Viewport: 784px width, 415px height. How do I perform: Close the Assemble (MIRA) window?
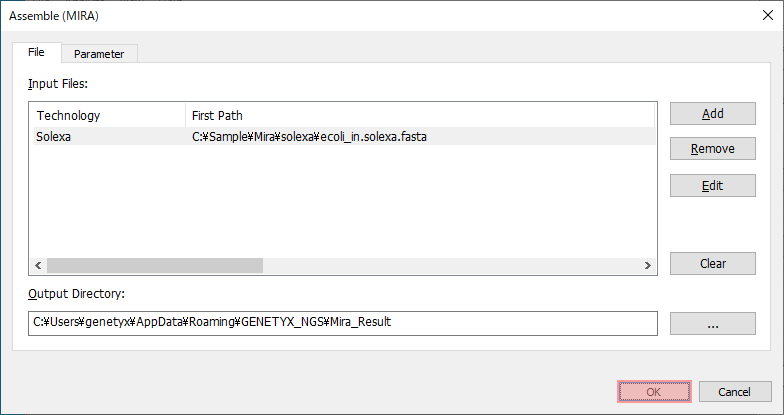click(x=768, y=16)
